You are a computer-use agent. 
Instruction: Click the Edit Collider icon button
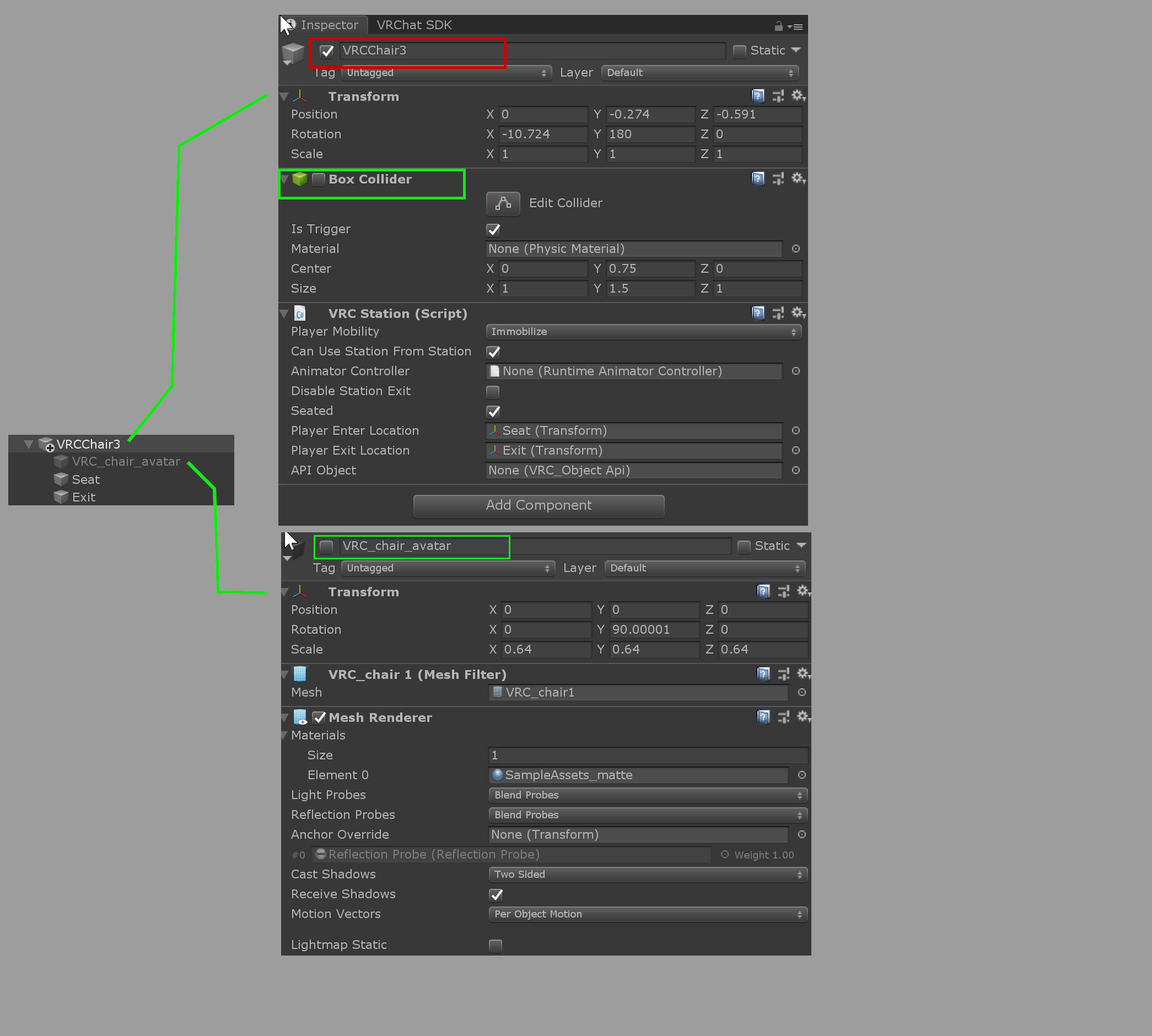503,203
